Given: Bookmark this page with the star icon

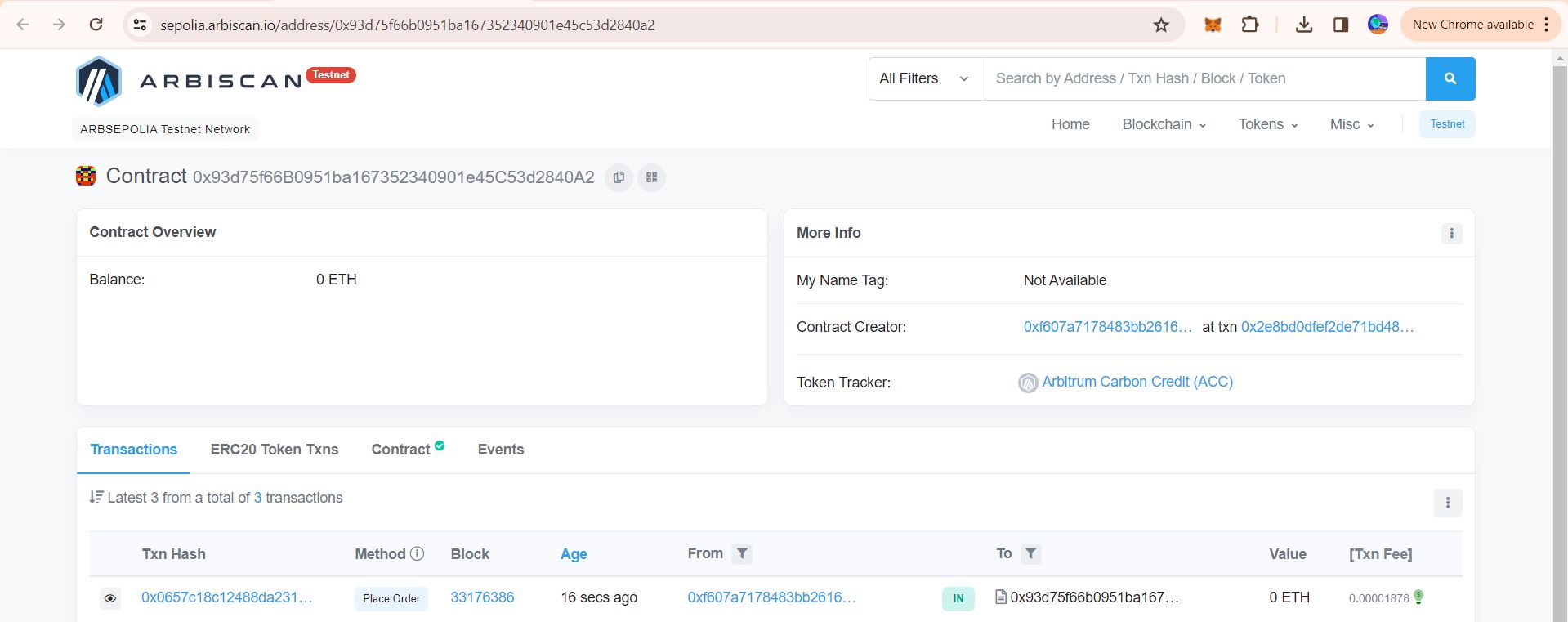Looking at the screenshot, I should point(1161,25).
